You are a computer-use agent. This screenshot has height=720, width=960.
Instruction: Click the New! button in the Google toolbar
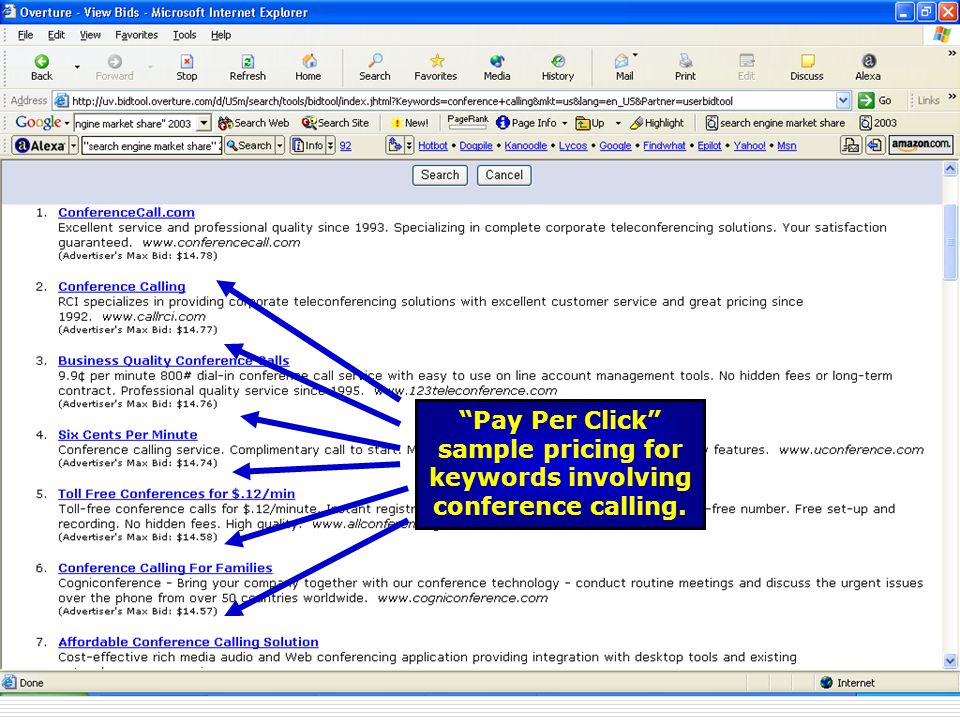point(410,123)
